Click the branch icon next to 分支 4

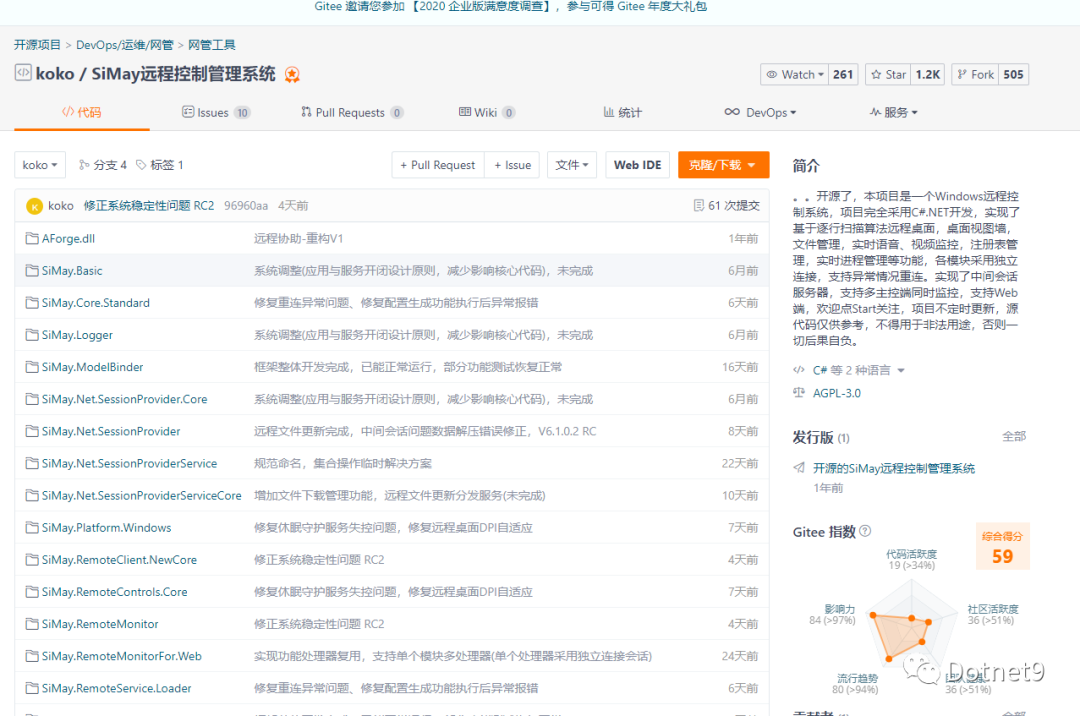(x=84, y=165)
